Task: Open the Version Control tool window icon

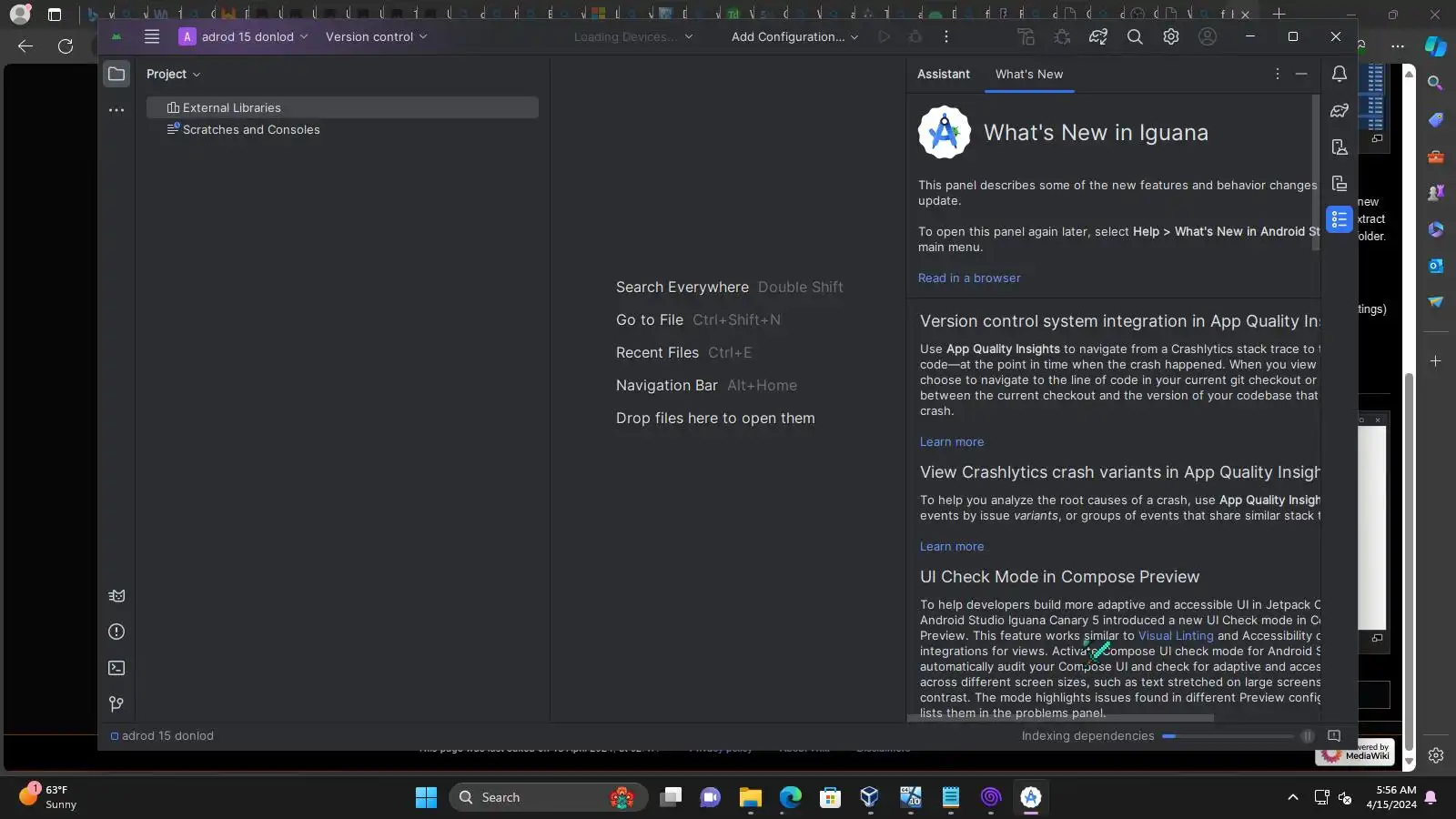Action: [x=116, y=704]
